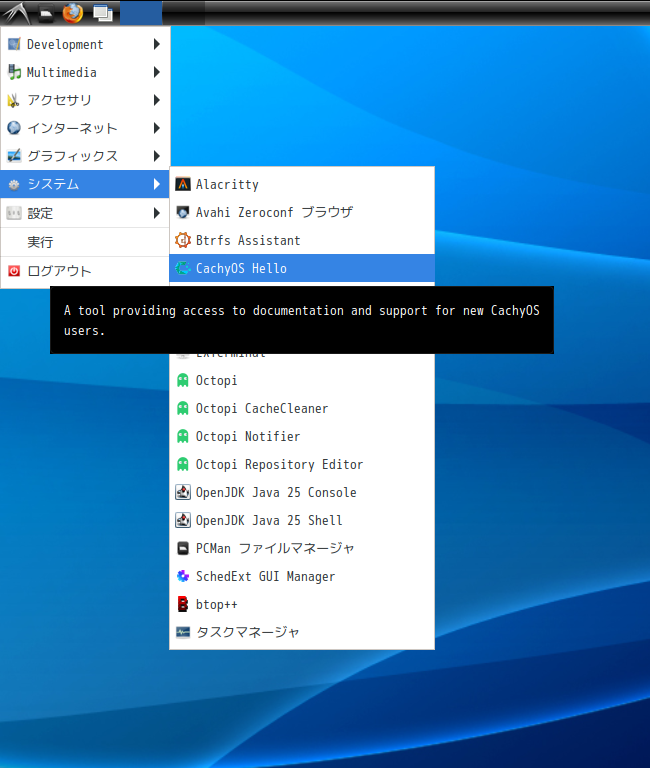Expand the Development submenu arrow
Image resolution: width=650 pixels, height=768 pixels.
point(157,44)
